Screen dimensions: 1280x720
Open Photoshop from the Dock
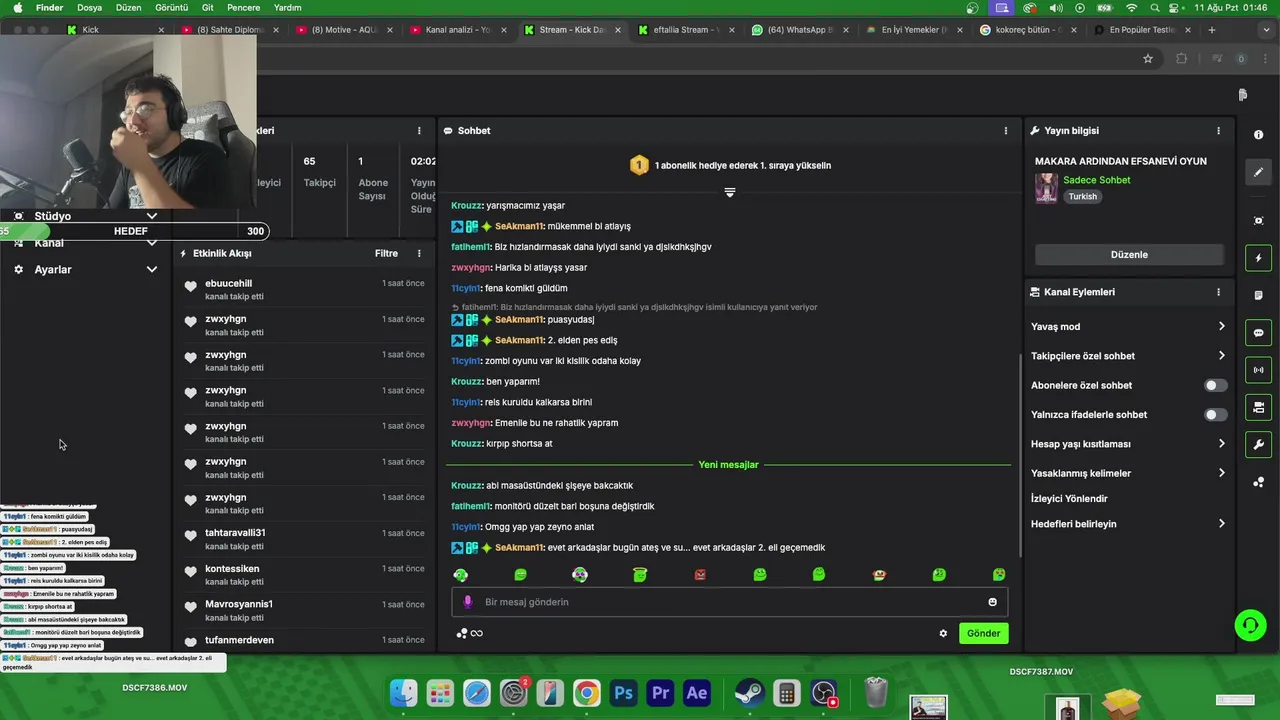point(624,693)
